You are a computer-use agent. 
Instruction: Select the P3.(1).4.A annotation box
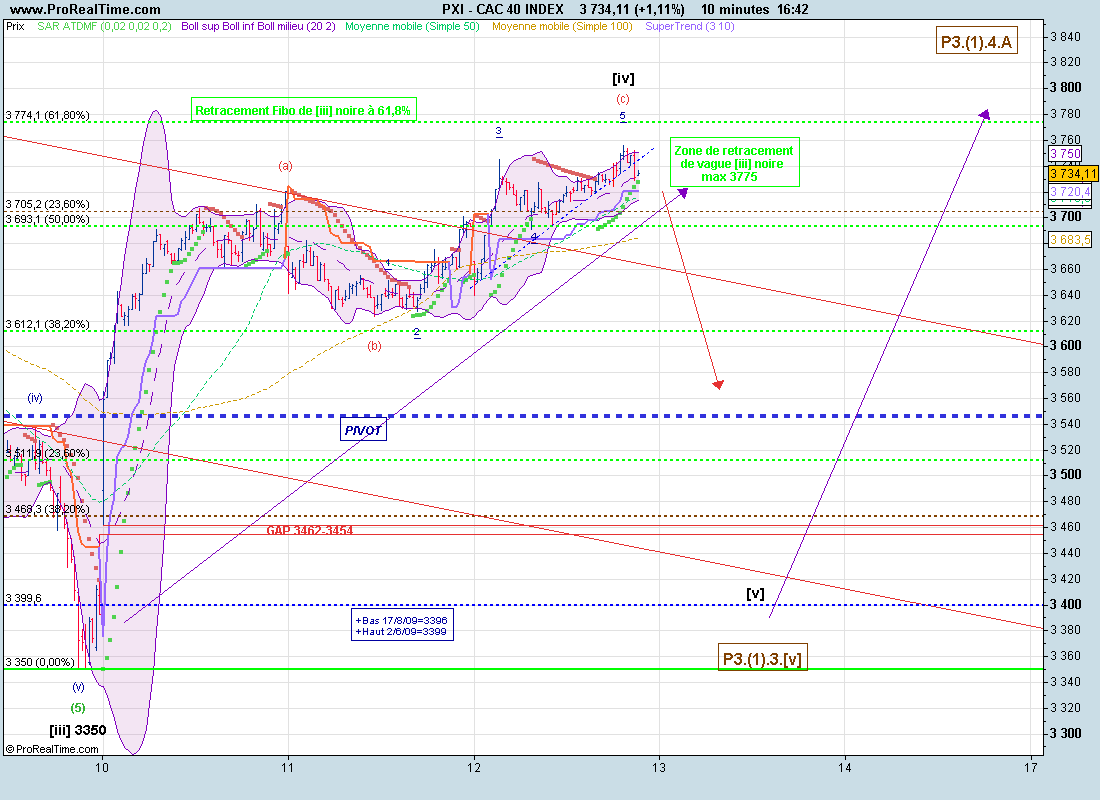coord(977,41)
